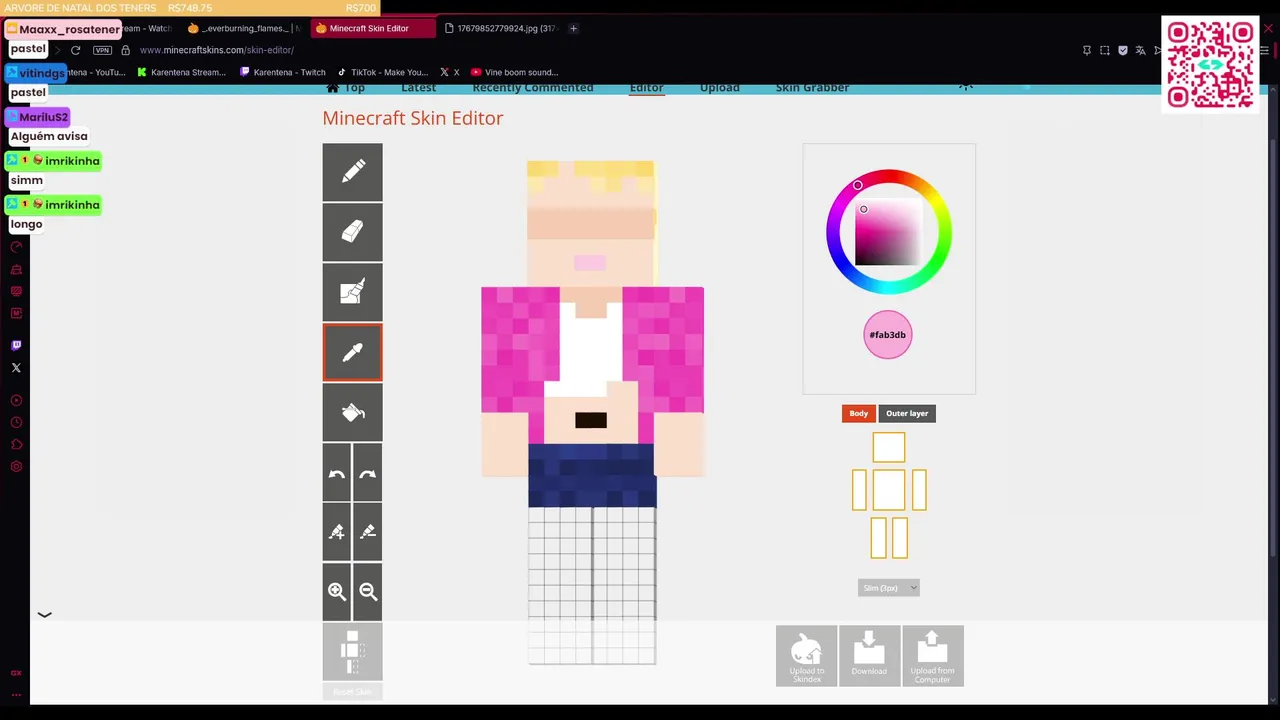Click the site lock icon
1280x720 pixels.
(125, 50)
